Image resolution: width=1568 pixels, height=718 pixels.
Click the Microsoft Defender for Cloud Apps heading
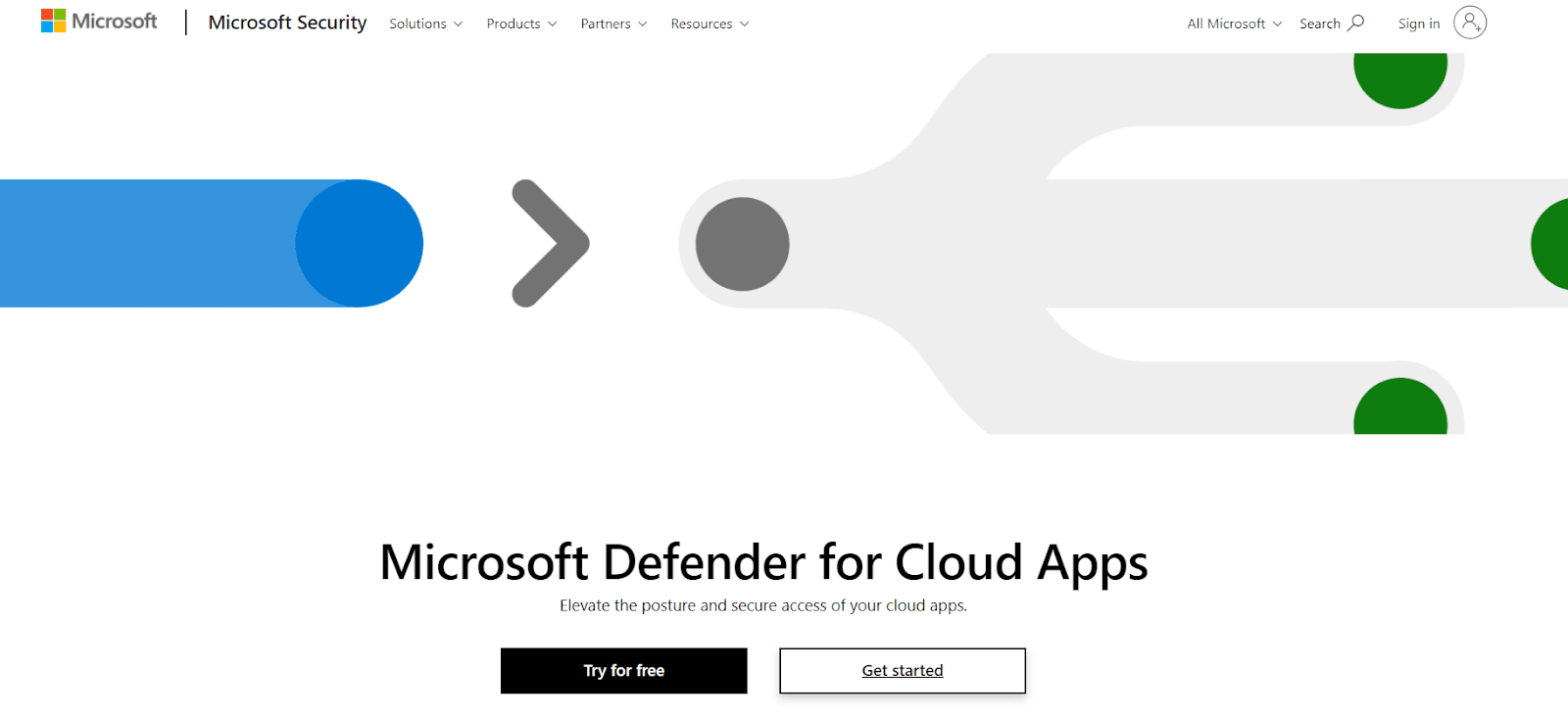click(763, 562)
